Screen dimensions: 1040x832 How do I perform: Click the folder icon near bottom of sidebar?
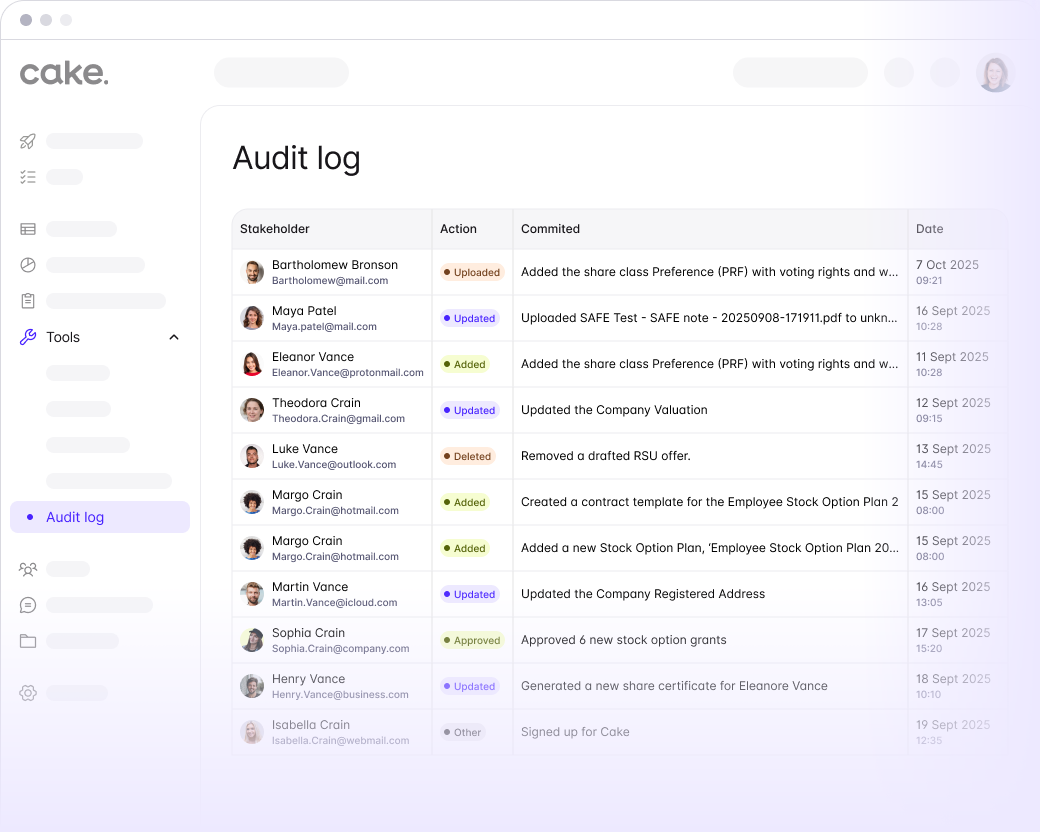click(x=27, y=640)
